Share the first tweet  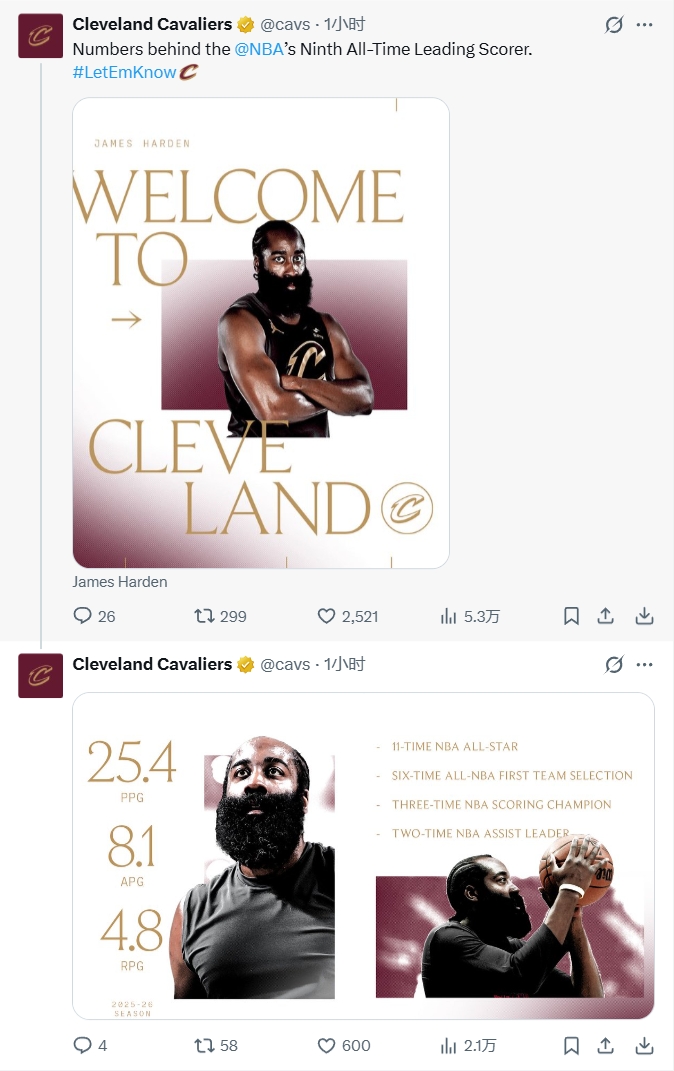coord(605,616)
